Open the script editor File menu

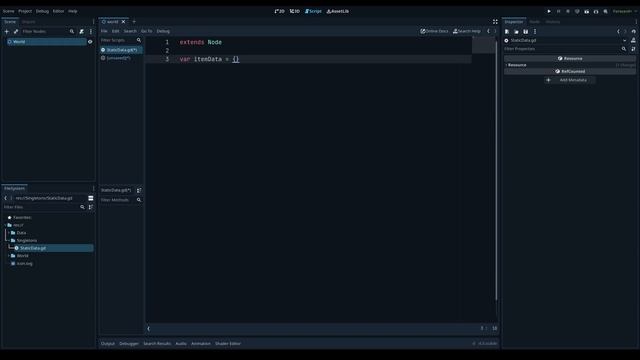[104, 31]
